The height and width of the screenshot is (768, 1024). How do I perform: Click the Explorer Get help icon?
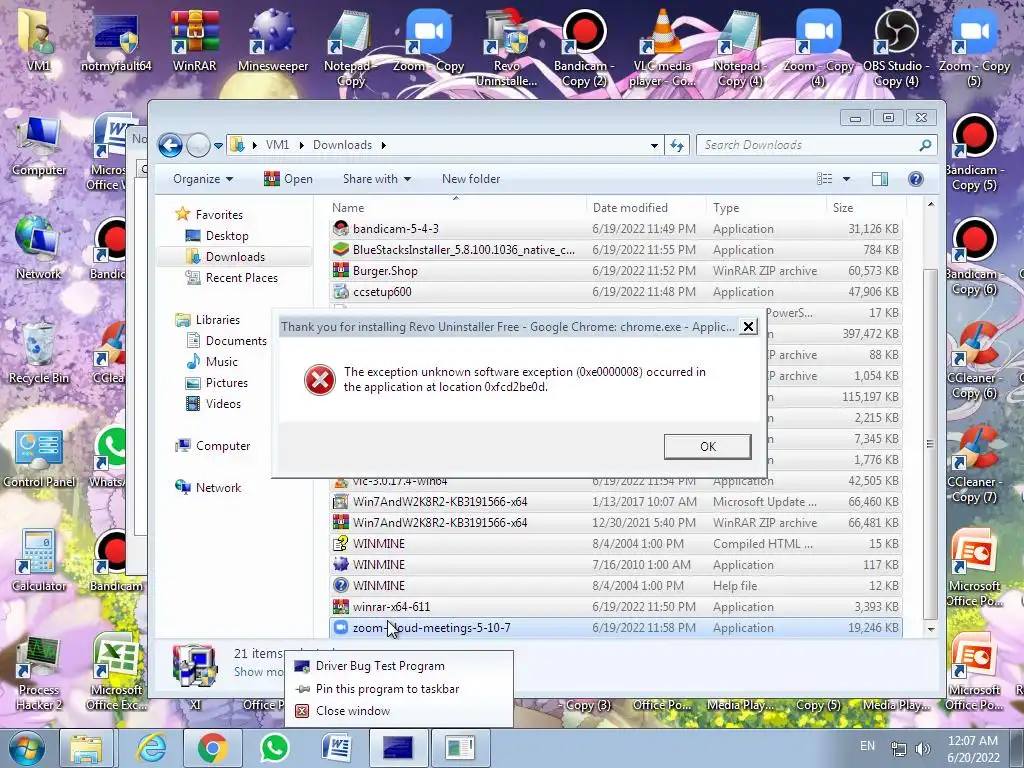(x=916, y=179)
